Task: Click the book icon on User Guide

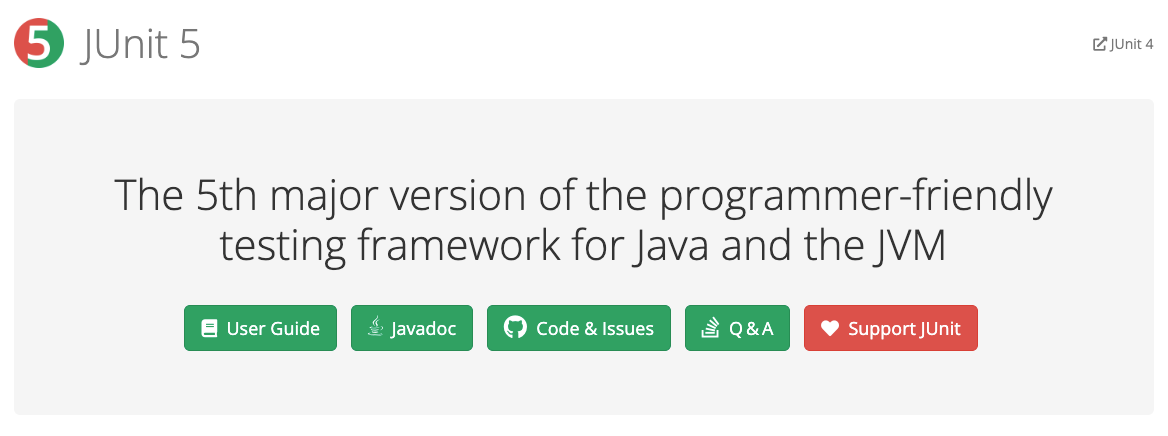Action: [209, 329]
